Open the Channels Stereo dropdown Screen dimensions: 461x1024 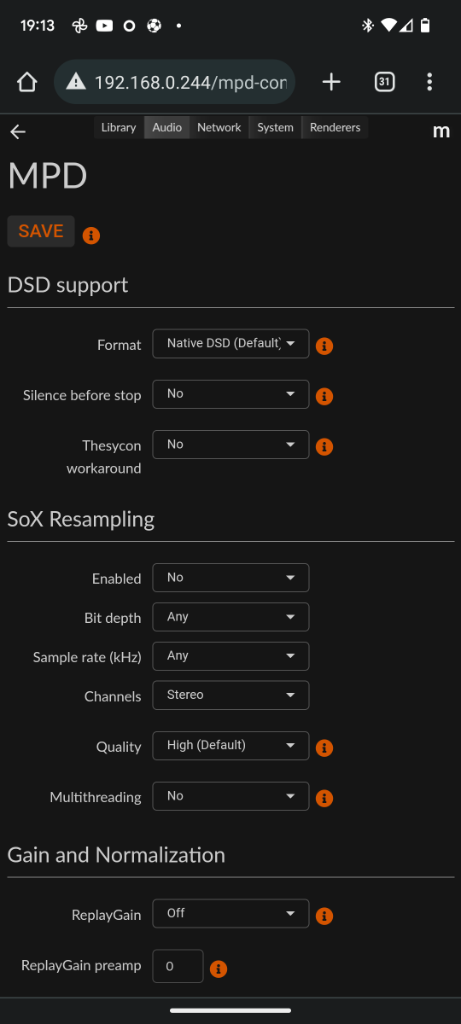tap(230, 696)
